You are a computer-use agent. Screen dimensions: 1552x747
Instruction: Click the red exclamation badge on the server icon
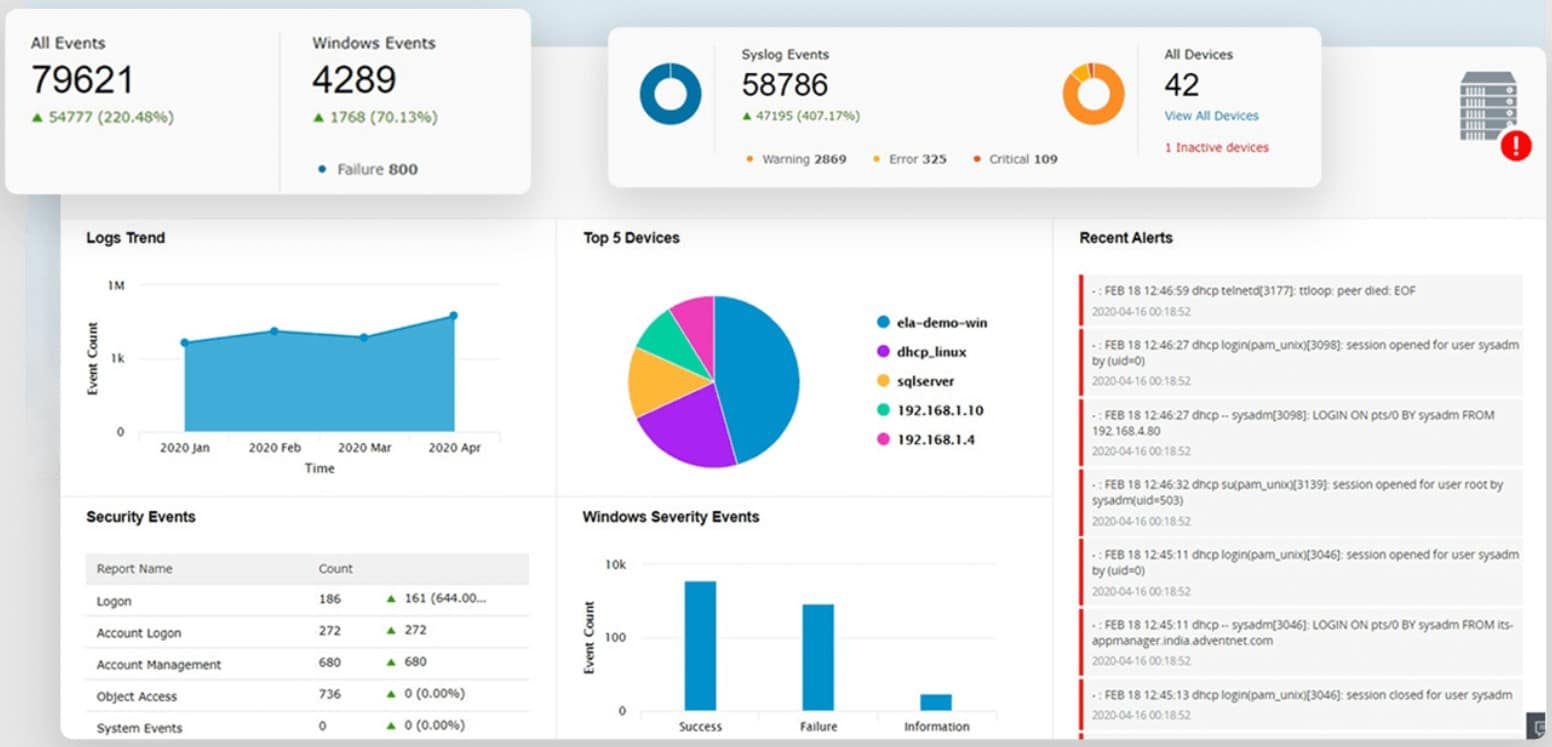coord(1515,146)
